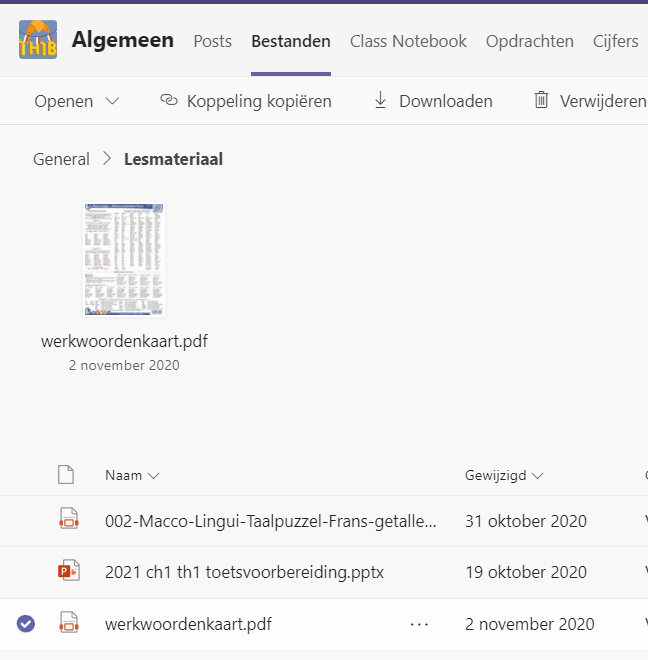Expand the Openen dropdown menu
The width and height of the screenshot is (648, 660).
click(x=112, y=101)
